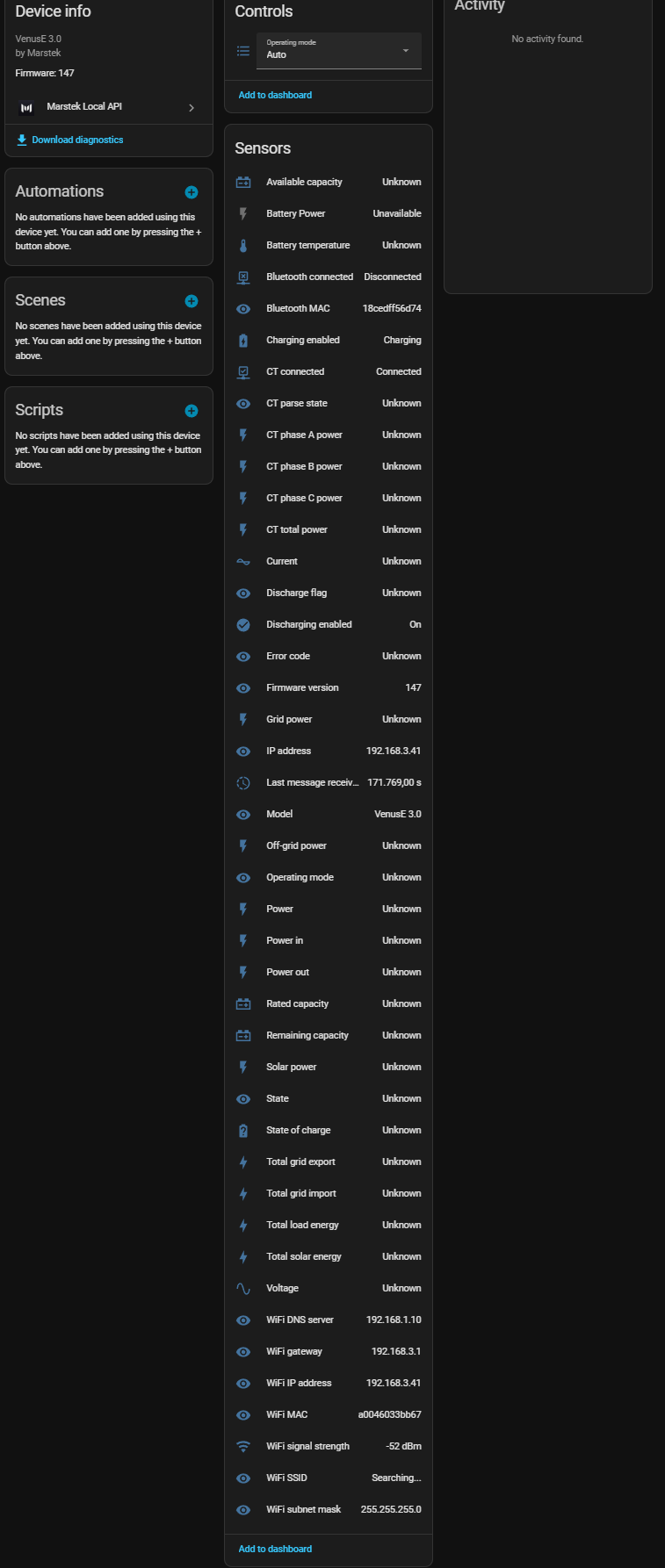Open the Charging enabled sensor row
Screen dimensions: 665x1568
coord(328,341)
